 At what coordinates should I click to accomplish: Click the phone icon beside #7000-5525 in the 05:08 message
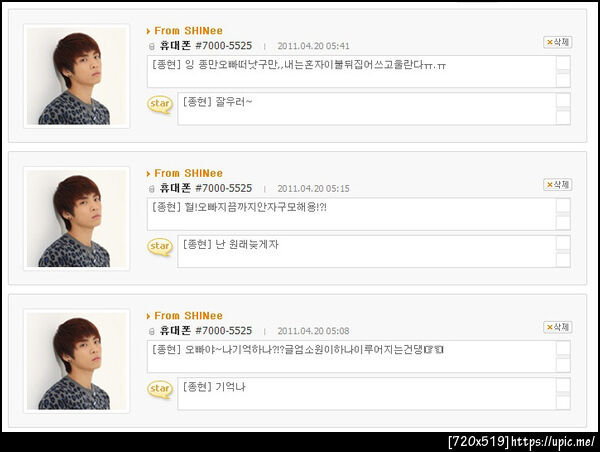[152, 331]
